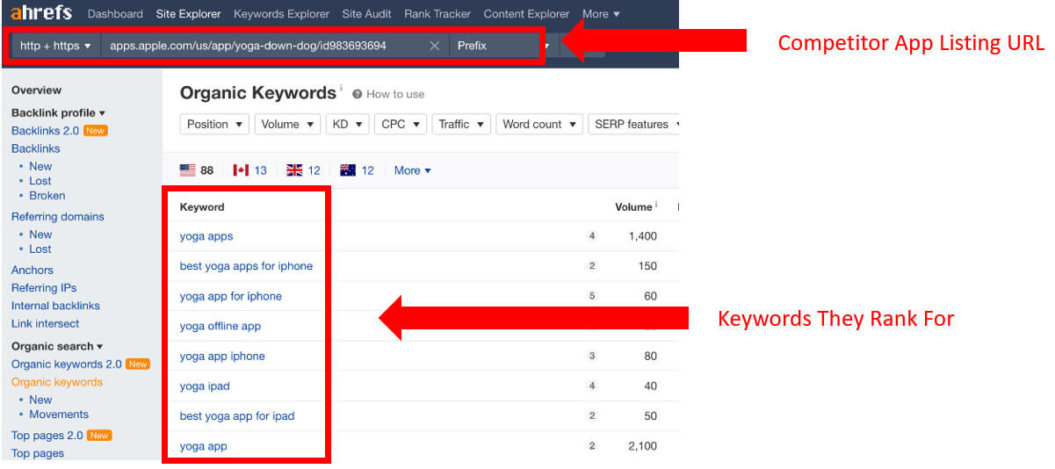Click the 2,100 volume value
This screenshot has width=1055, height=469.
click(643, 446)
